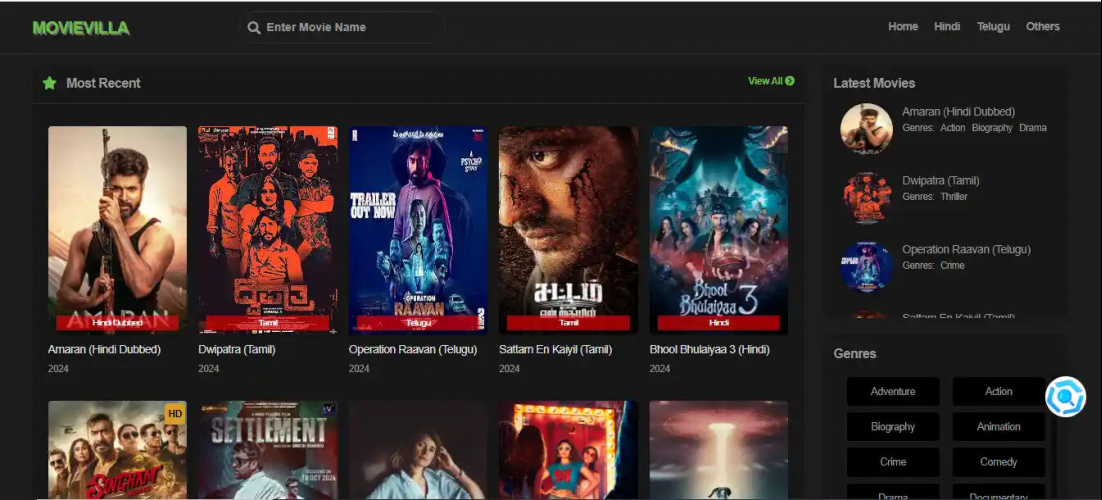Click the Singham poster with HD badge
The height and width of the screenshot is (500, 1102).
[117, 450]
